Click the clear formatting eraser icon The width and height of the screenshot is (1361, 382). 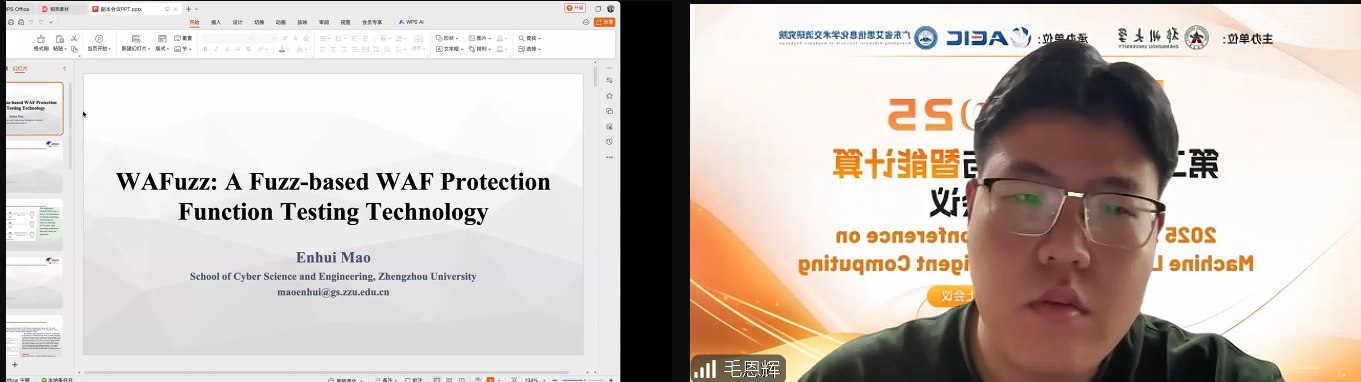[307, 38]
